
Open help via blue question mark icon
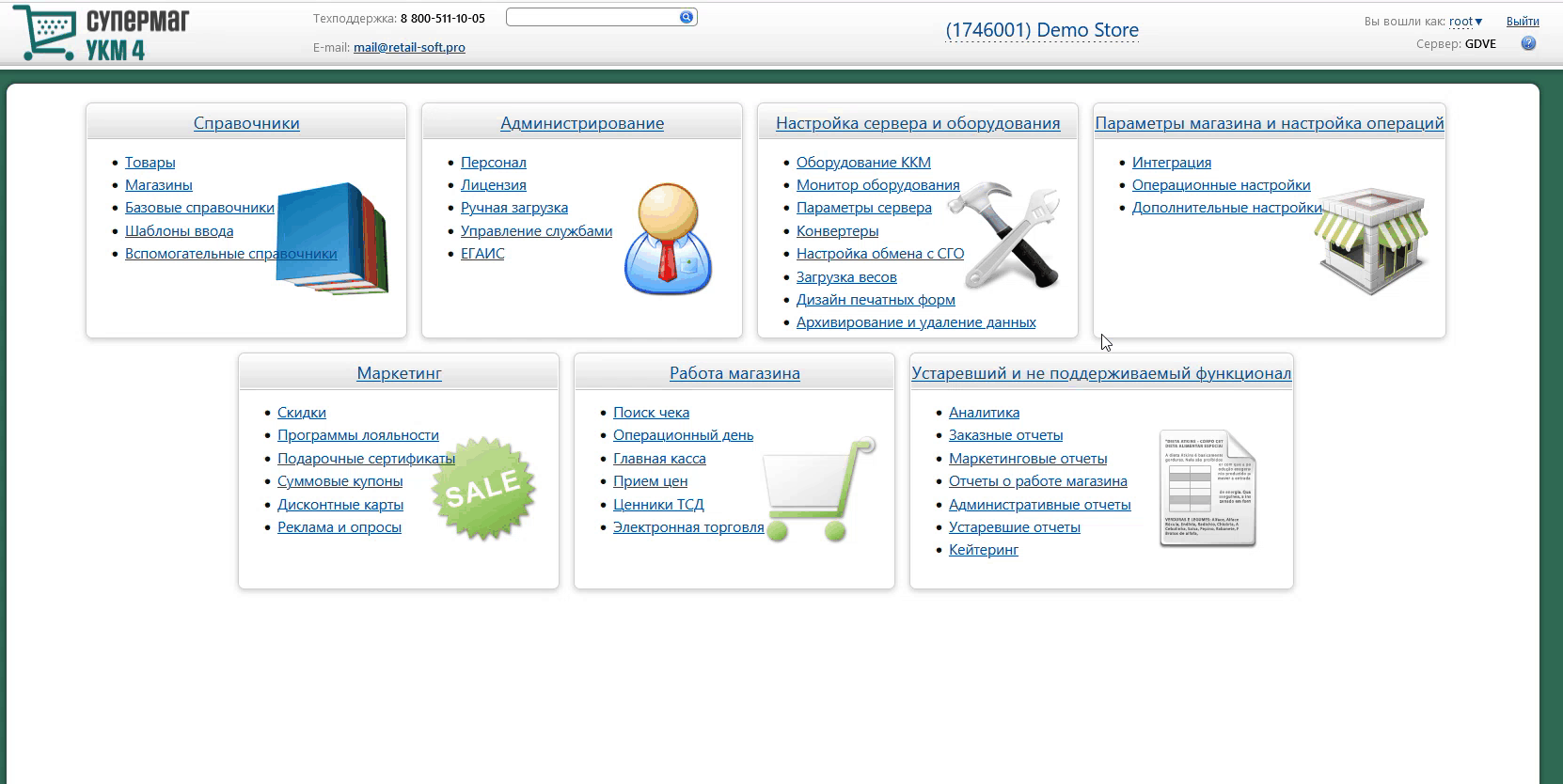coord(1528,43)
